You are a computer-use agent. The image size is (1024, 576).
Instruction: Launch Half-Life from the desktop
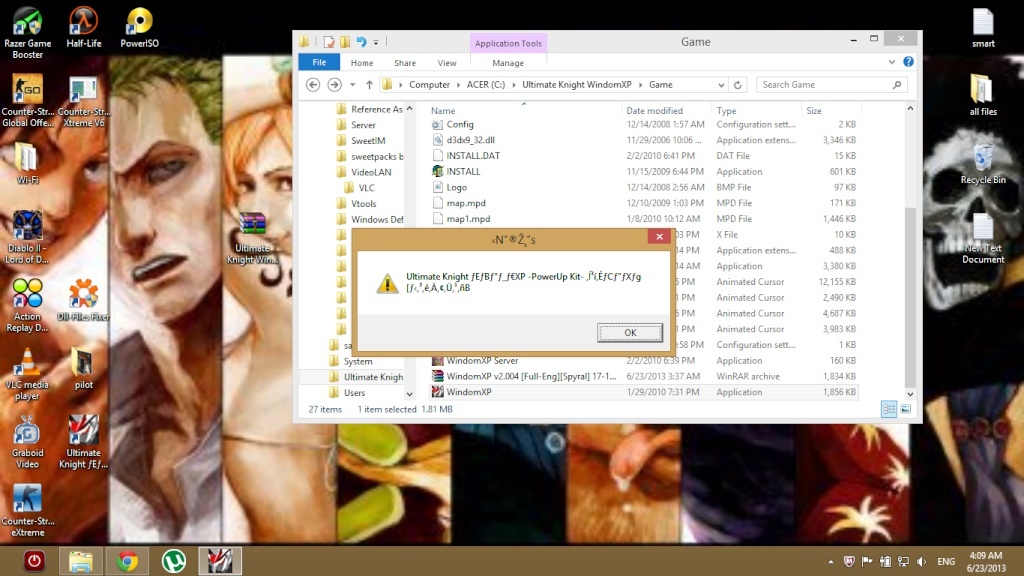(84, 27)
